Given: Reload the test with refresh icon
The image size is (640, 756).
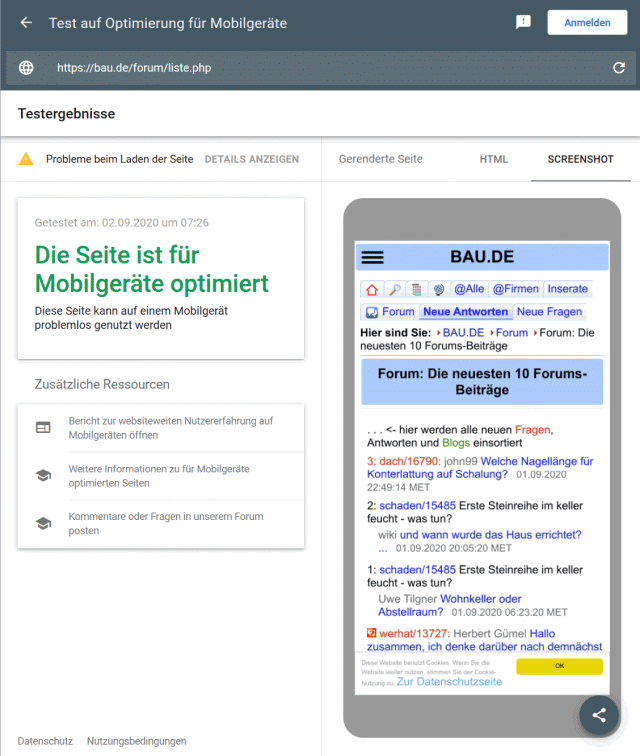Looking at the screenshot, I should (619, 68).
